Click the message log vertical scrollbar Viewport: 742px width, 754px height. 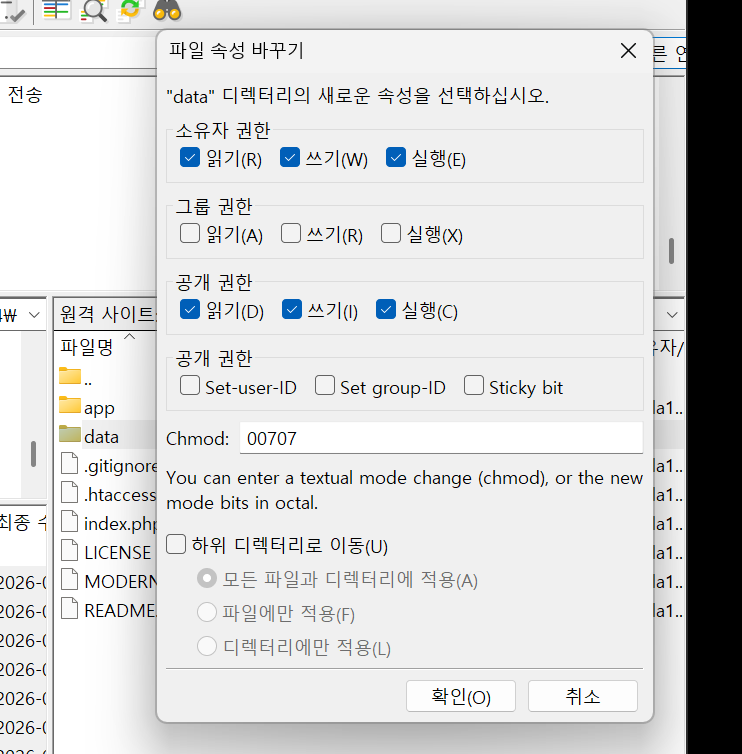(x=671, y=251)
